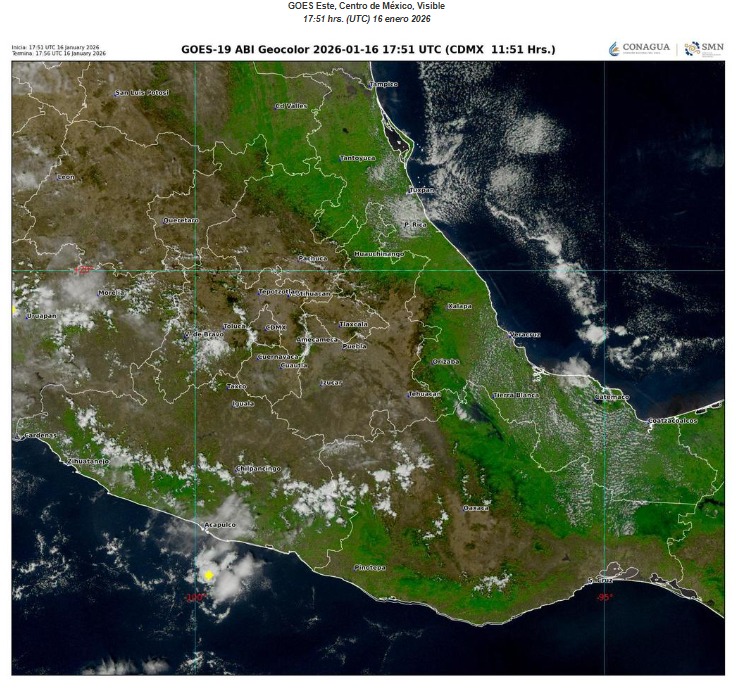
Task: Click the red -100° longitude label
Action: point(195,597)
